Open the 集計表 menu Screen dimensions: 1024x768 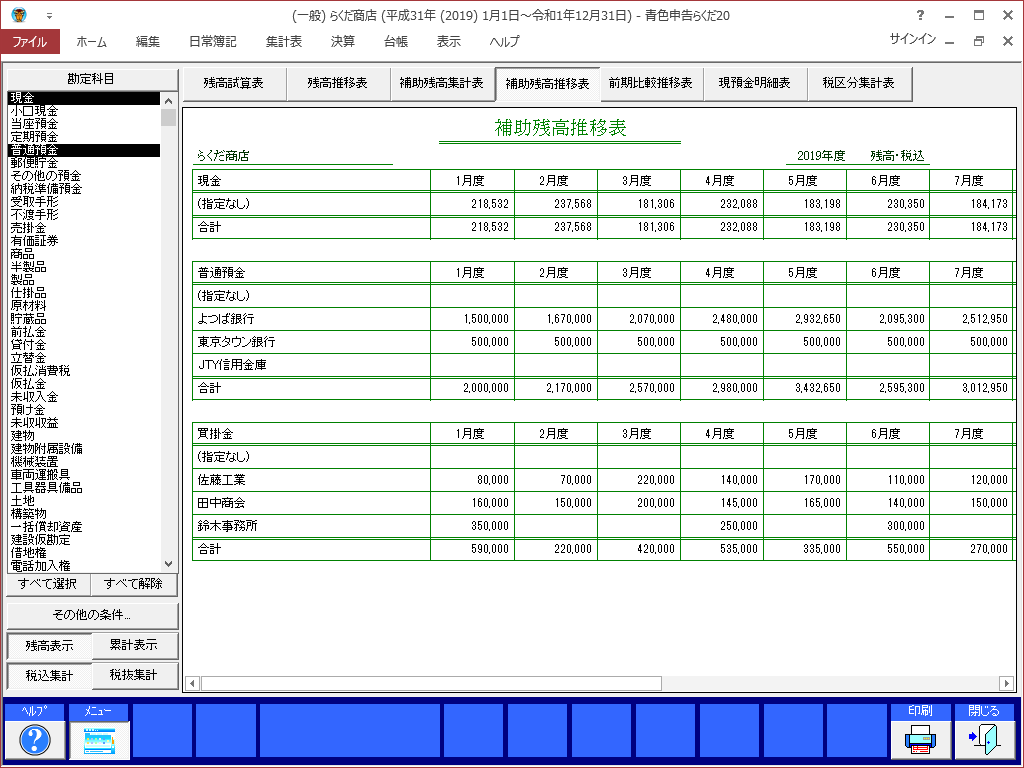point(283,41)
